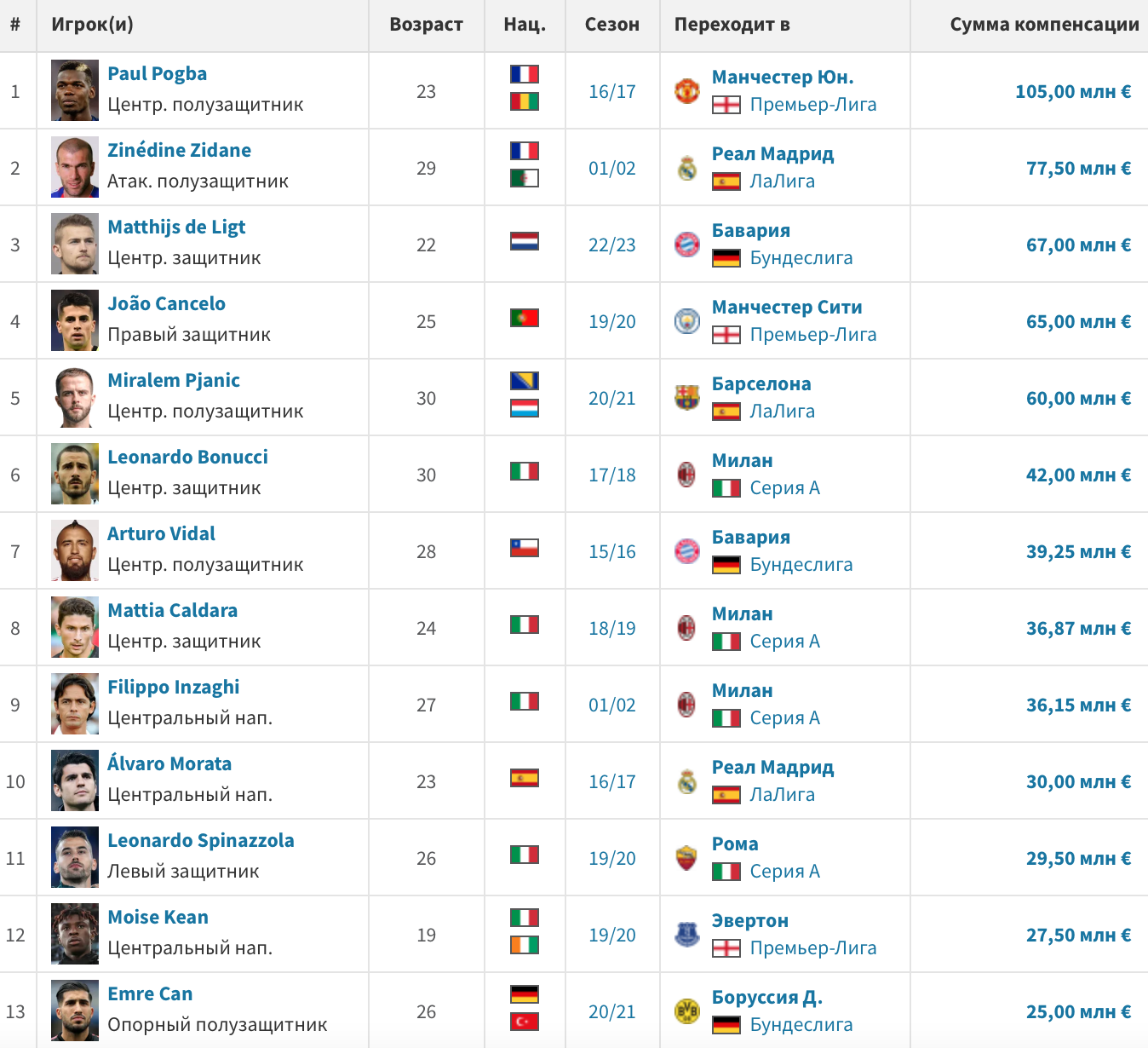This screenshot has width=1148, height=1048.
Task: Sort table by Возраст column header
Action: 426,25
